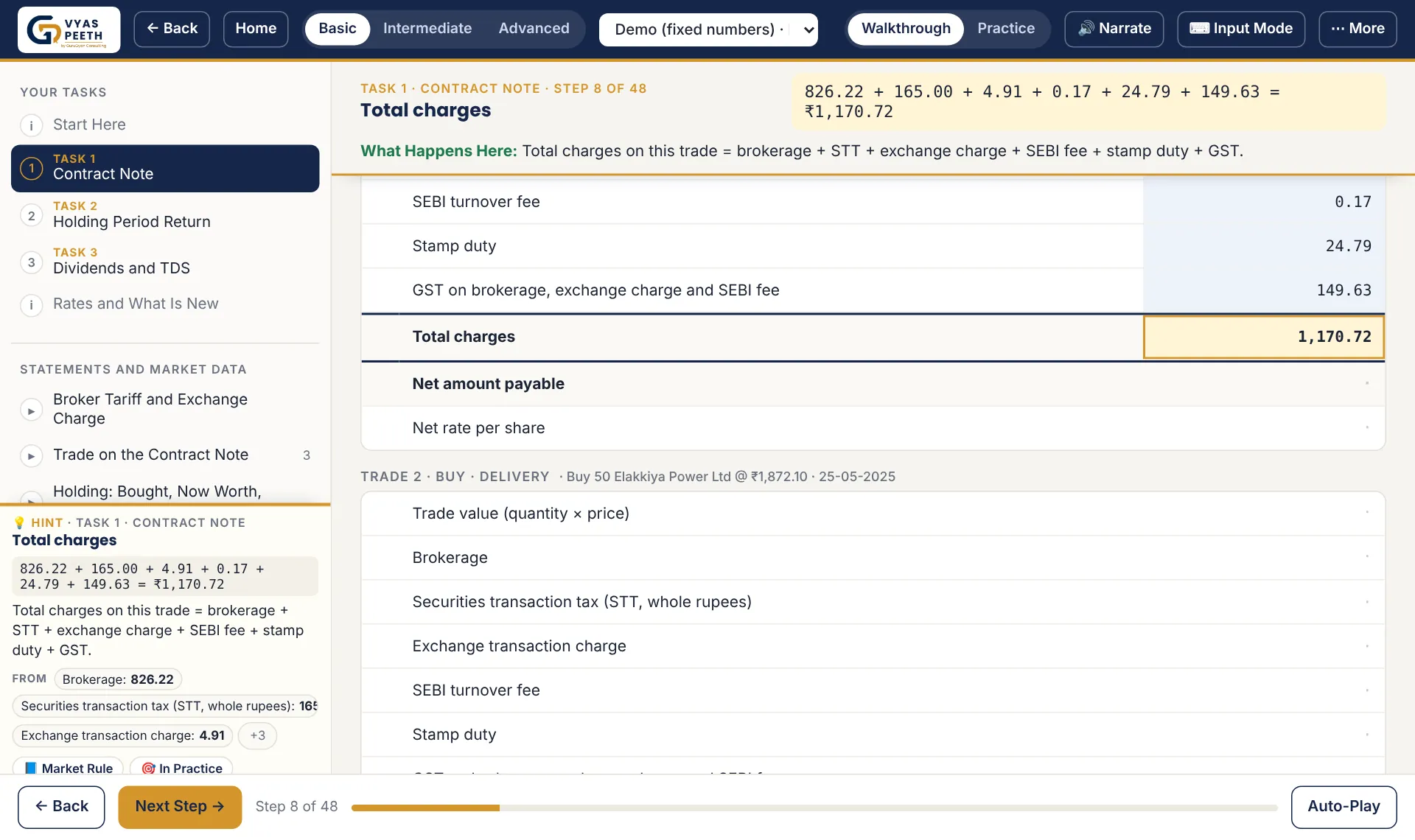Click the Task 1 circle number icon

pos(31,169)
